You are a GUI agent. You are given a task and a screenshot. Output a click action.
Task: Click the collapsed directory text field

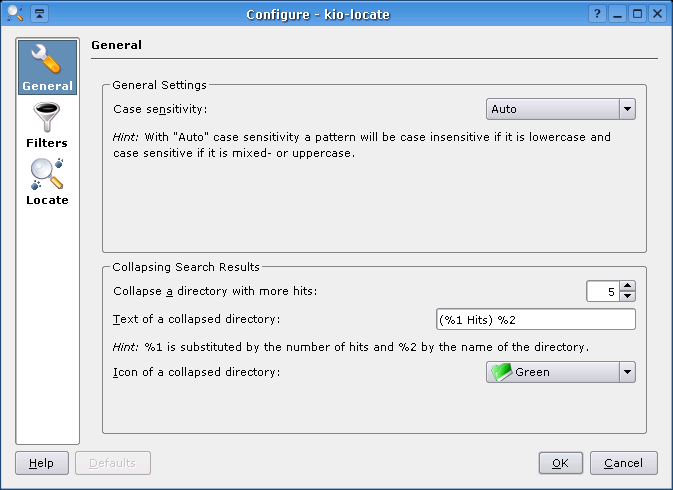tap(535, 319)
